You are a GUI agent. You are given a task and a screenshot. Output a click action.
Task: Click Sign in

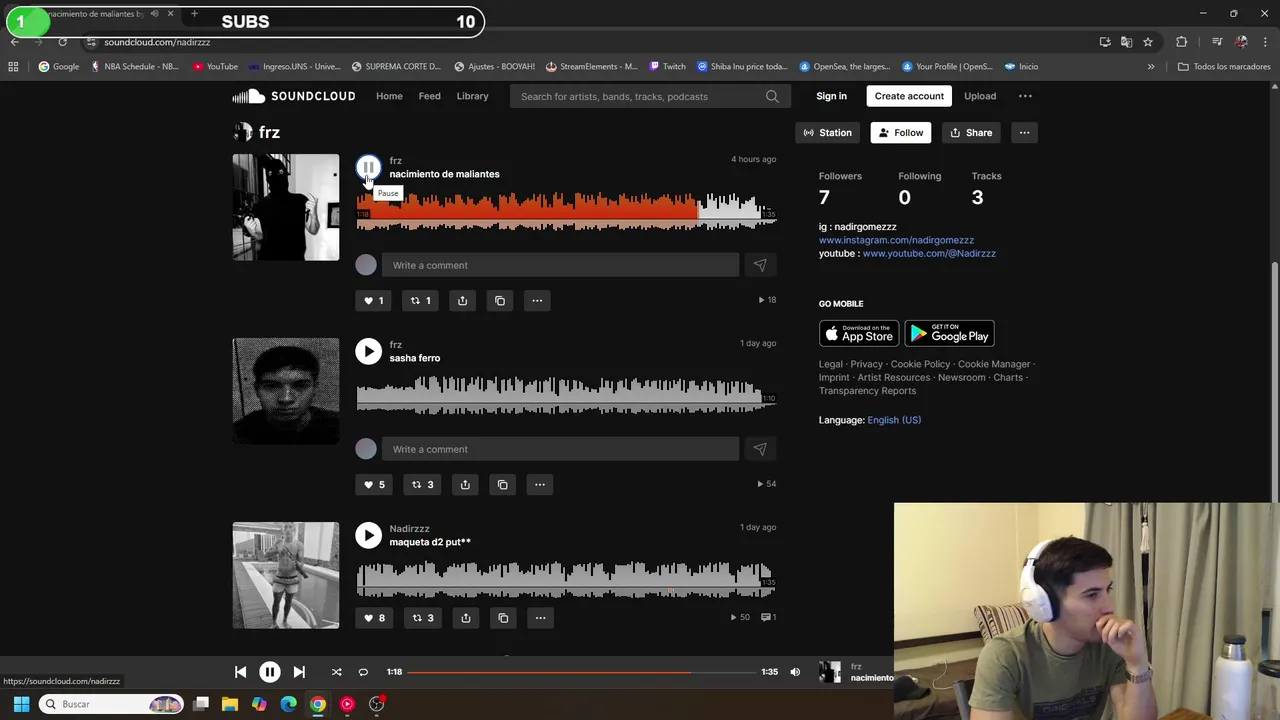(x=831, y=96)
